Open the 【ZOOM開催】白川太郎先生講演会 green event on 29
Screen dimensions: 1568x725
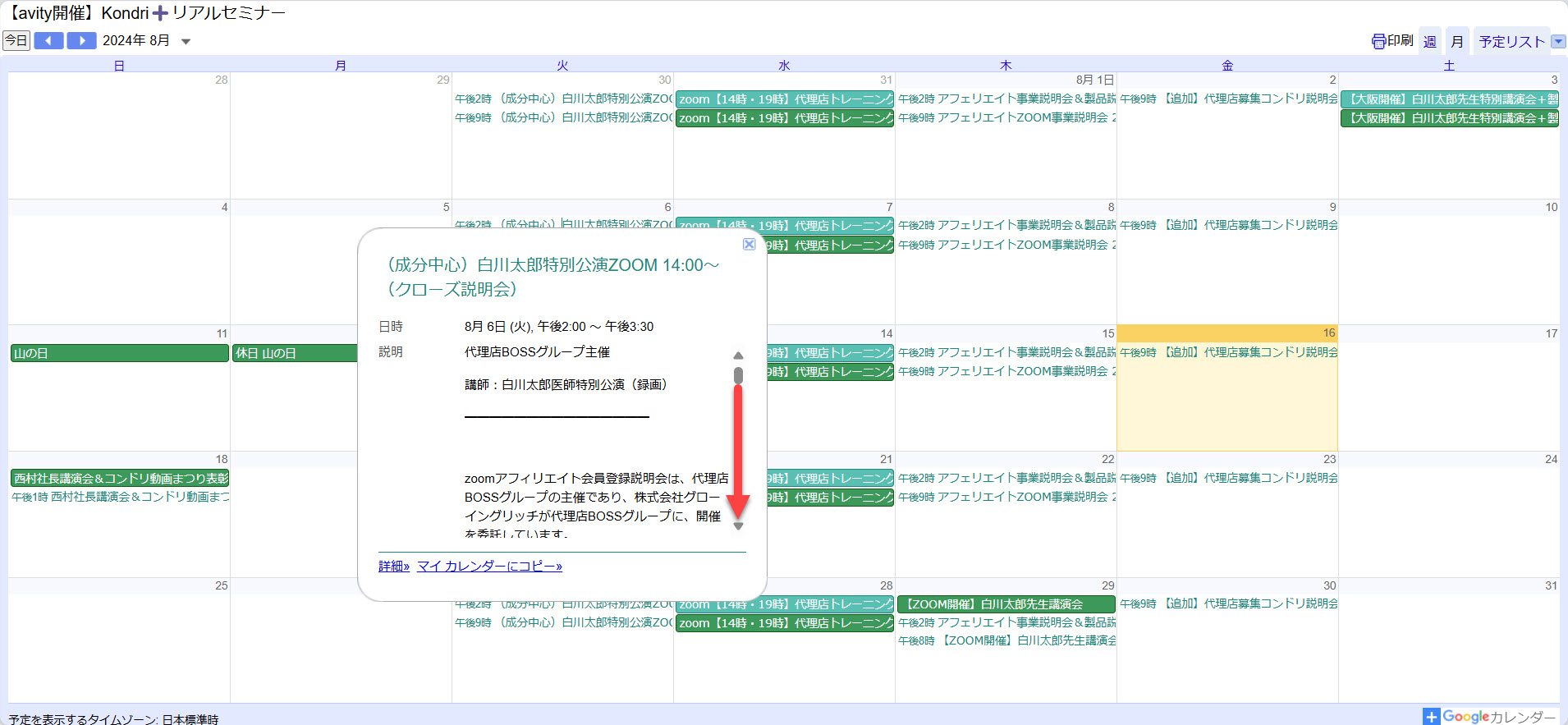point(1006,603)
